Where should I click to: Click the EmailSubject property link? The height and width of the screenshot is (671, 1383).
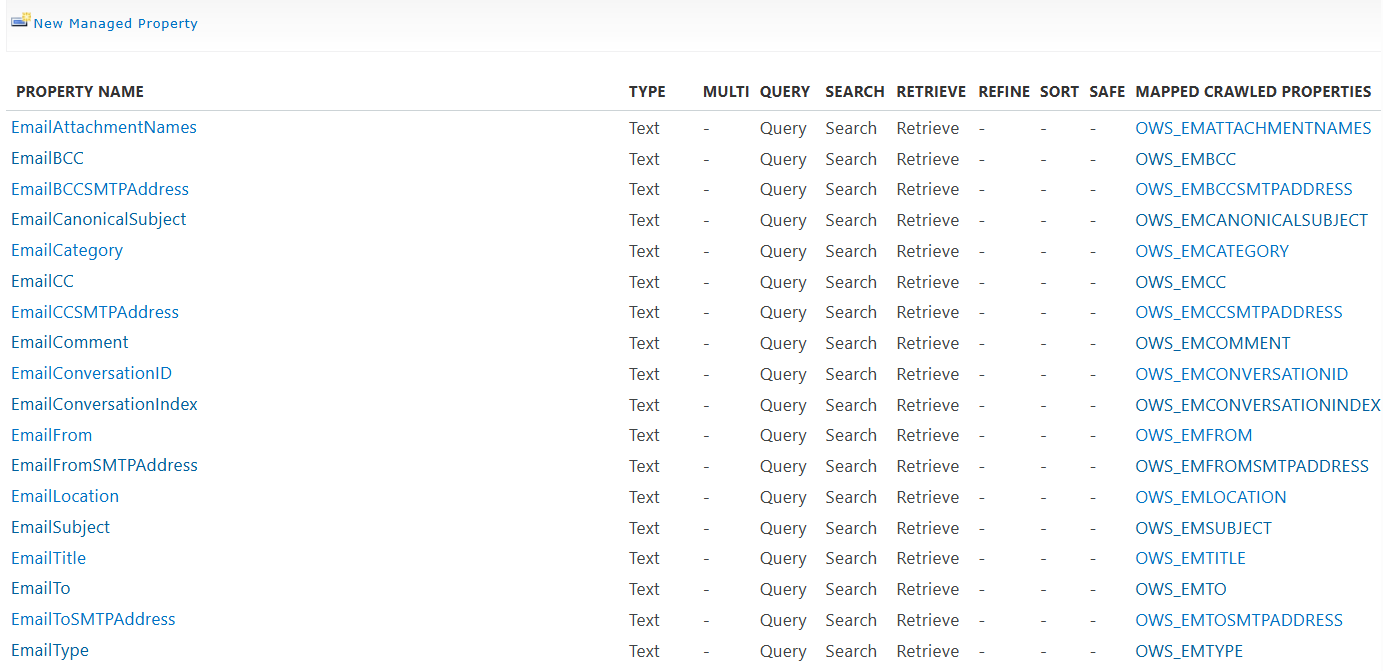60,528
